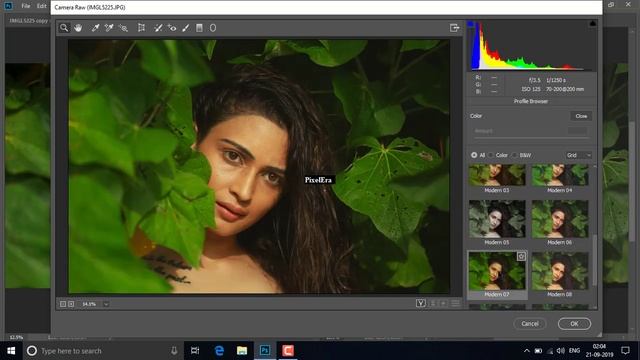This screenshot has width=640, height=360.
Task: Show hidden system tray icons
Action: point(527,351)
